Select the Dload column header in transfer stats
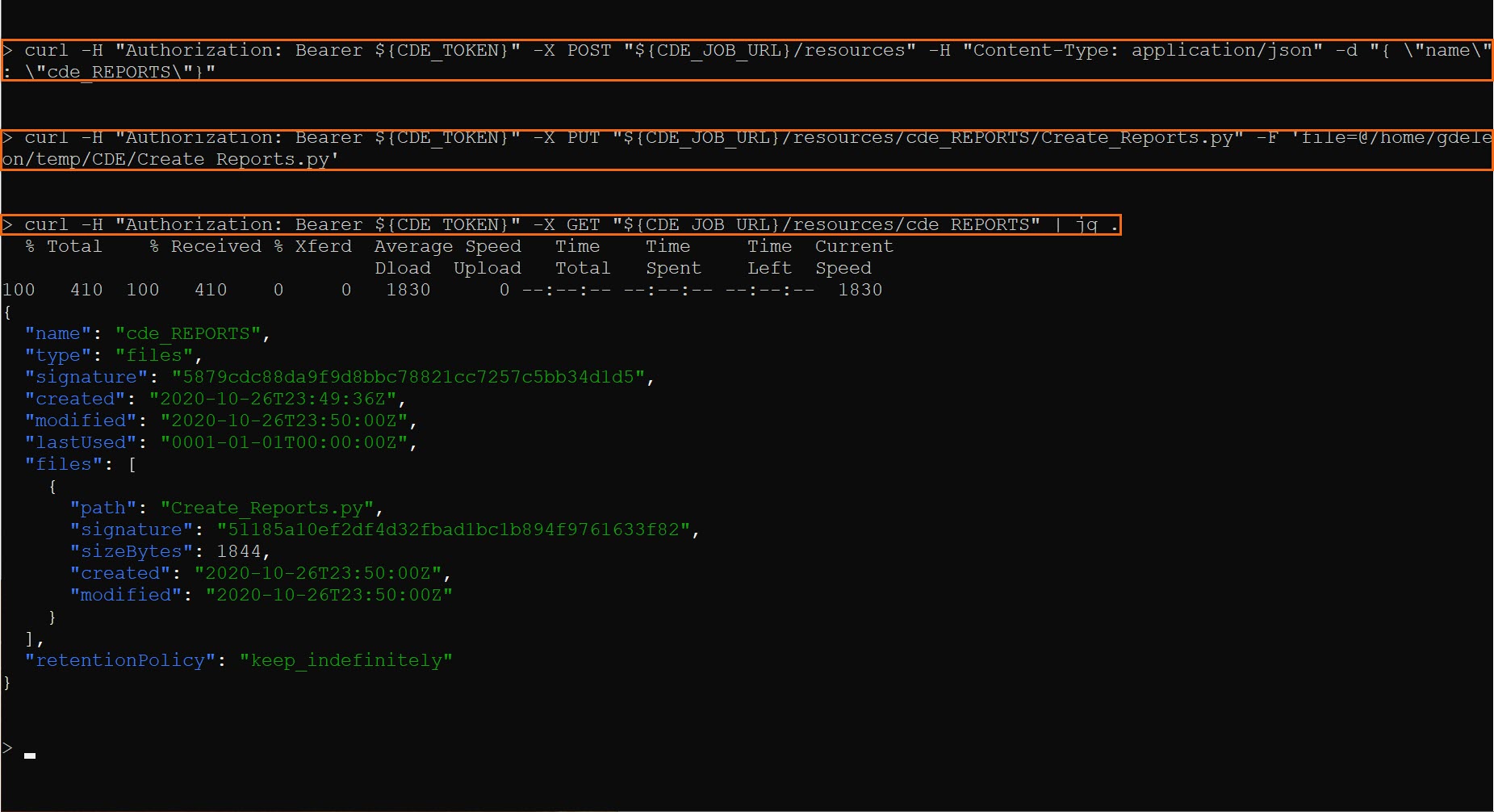 402,268
